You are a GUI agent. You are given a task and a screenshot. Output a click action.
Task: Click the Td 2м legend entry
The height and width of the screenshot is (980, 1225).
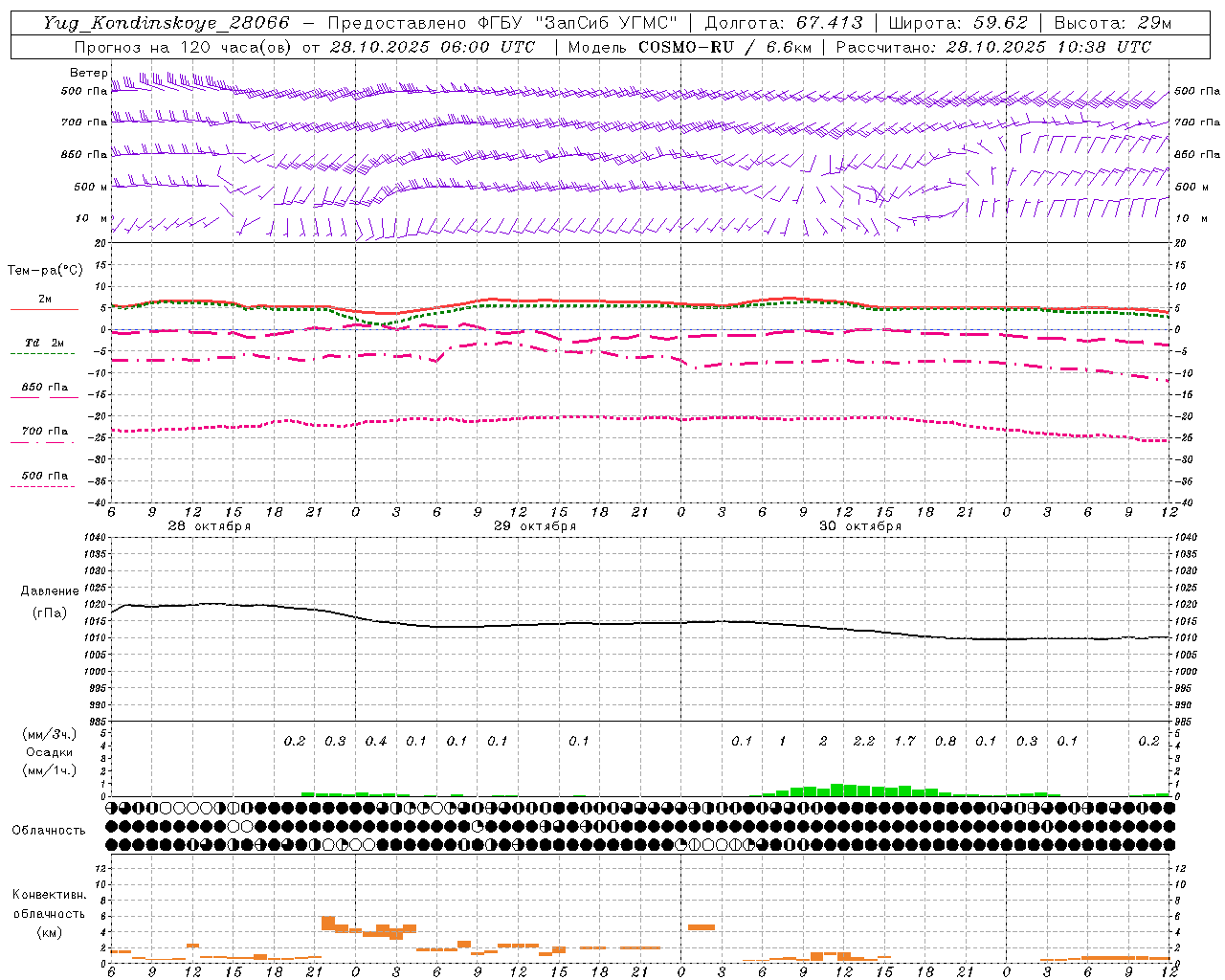point(45,343)
